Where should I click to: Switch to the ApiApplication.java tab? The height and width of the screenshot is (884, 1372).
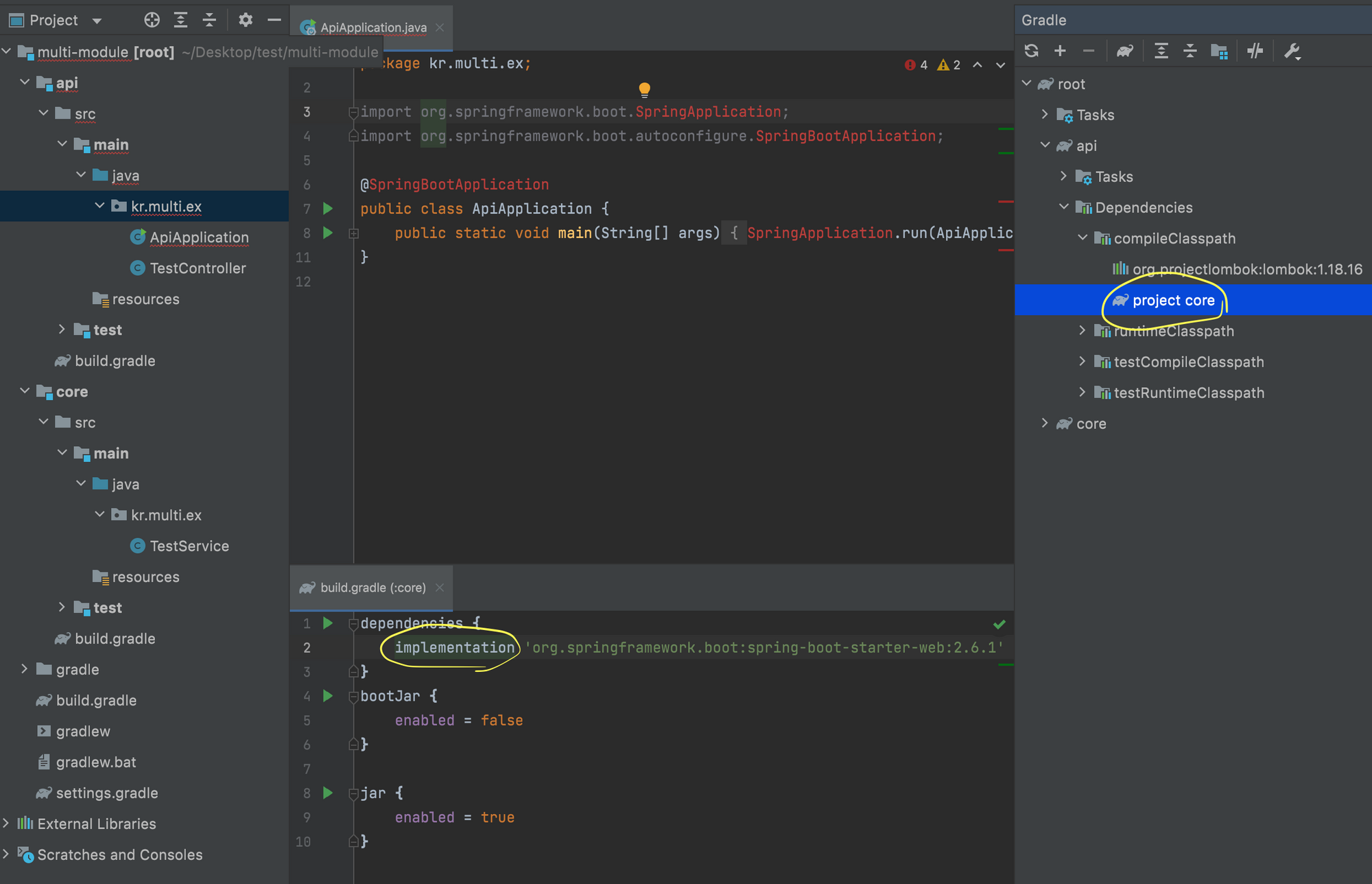[373, 27]
